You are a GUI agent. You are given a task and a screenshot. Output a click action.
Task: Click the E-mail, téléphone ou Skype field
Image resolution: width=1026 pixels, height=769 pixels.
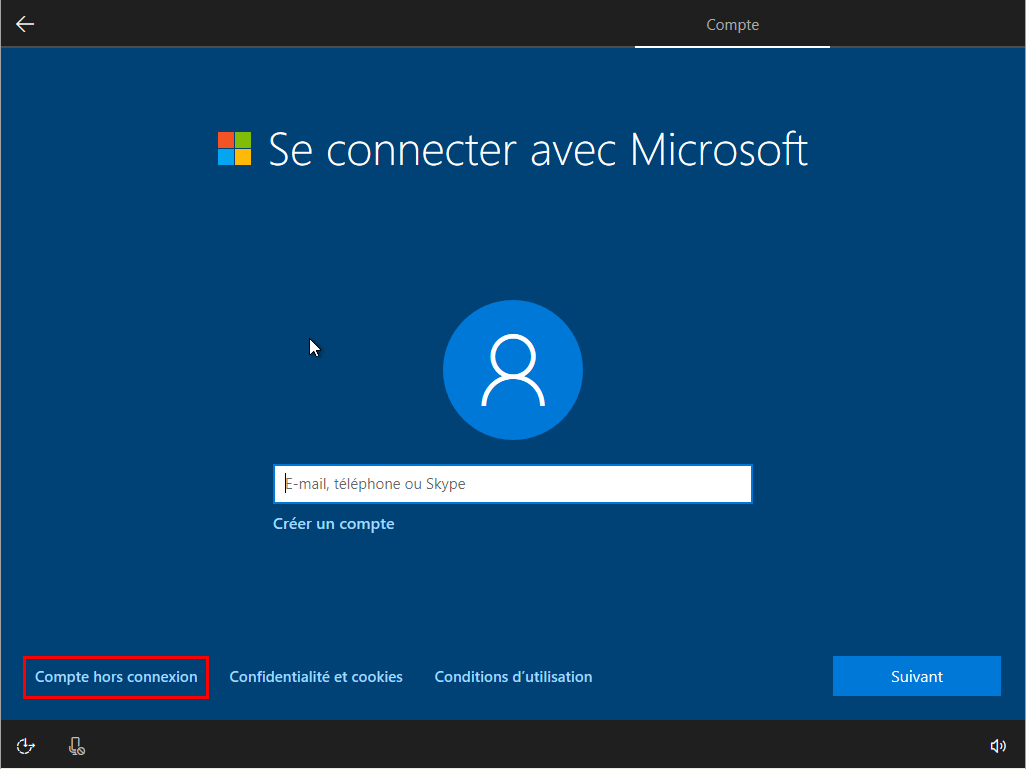coord(512,484)
